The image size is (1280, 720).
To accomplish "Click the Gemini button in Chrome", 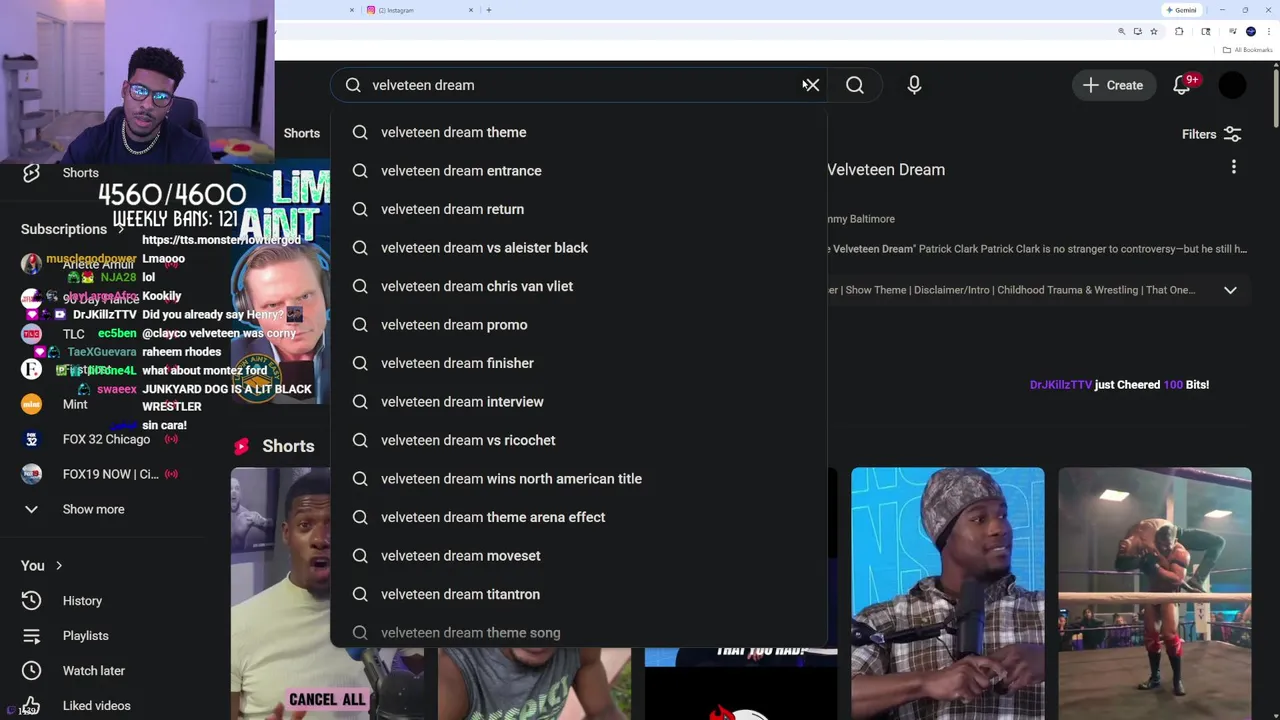I will point(1182,10).
